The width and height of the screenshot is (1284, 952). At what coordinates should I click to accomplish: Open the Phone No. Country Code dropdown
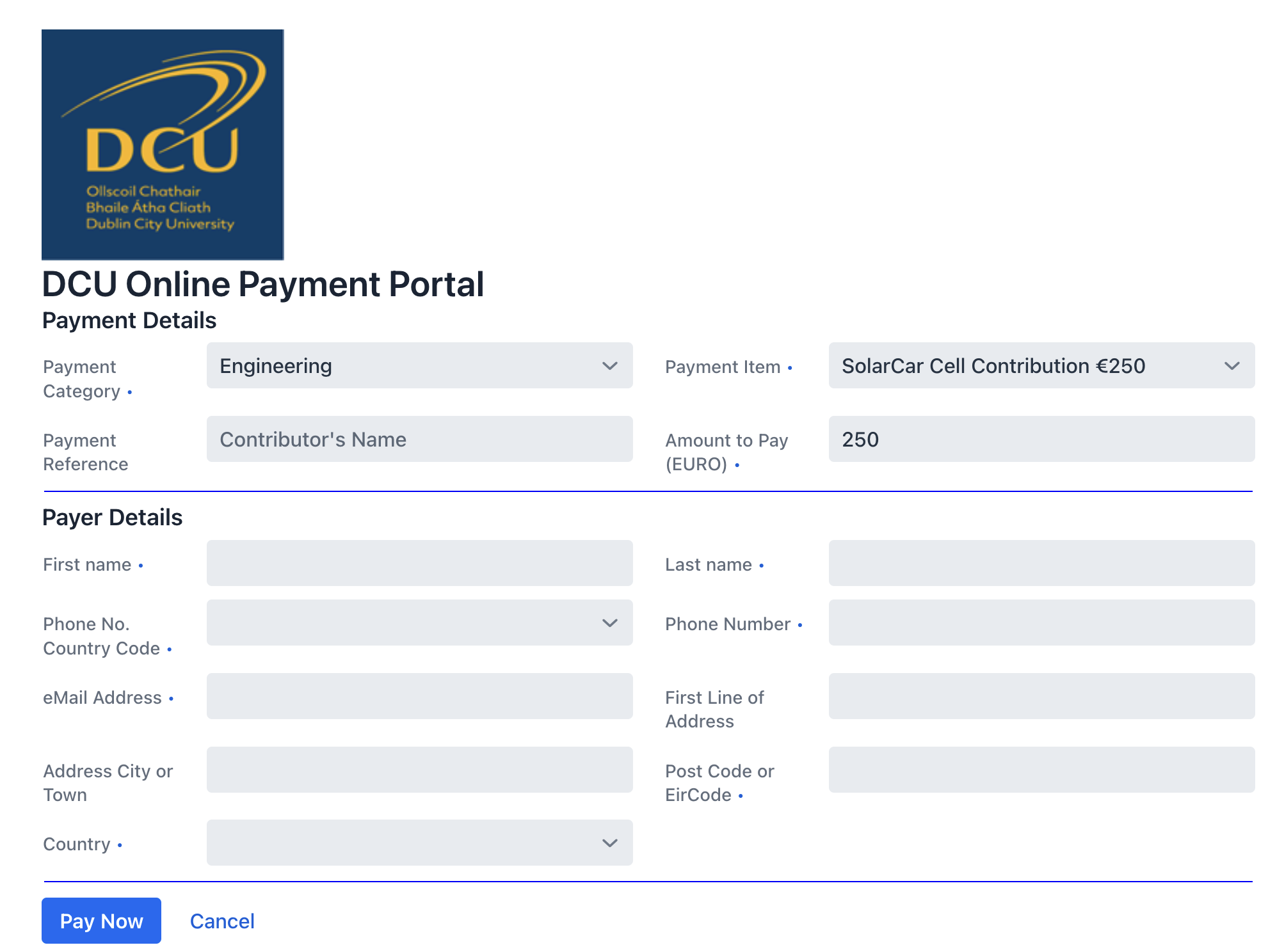click(419, 623)
